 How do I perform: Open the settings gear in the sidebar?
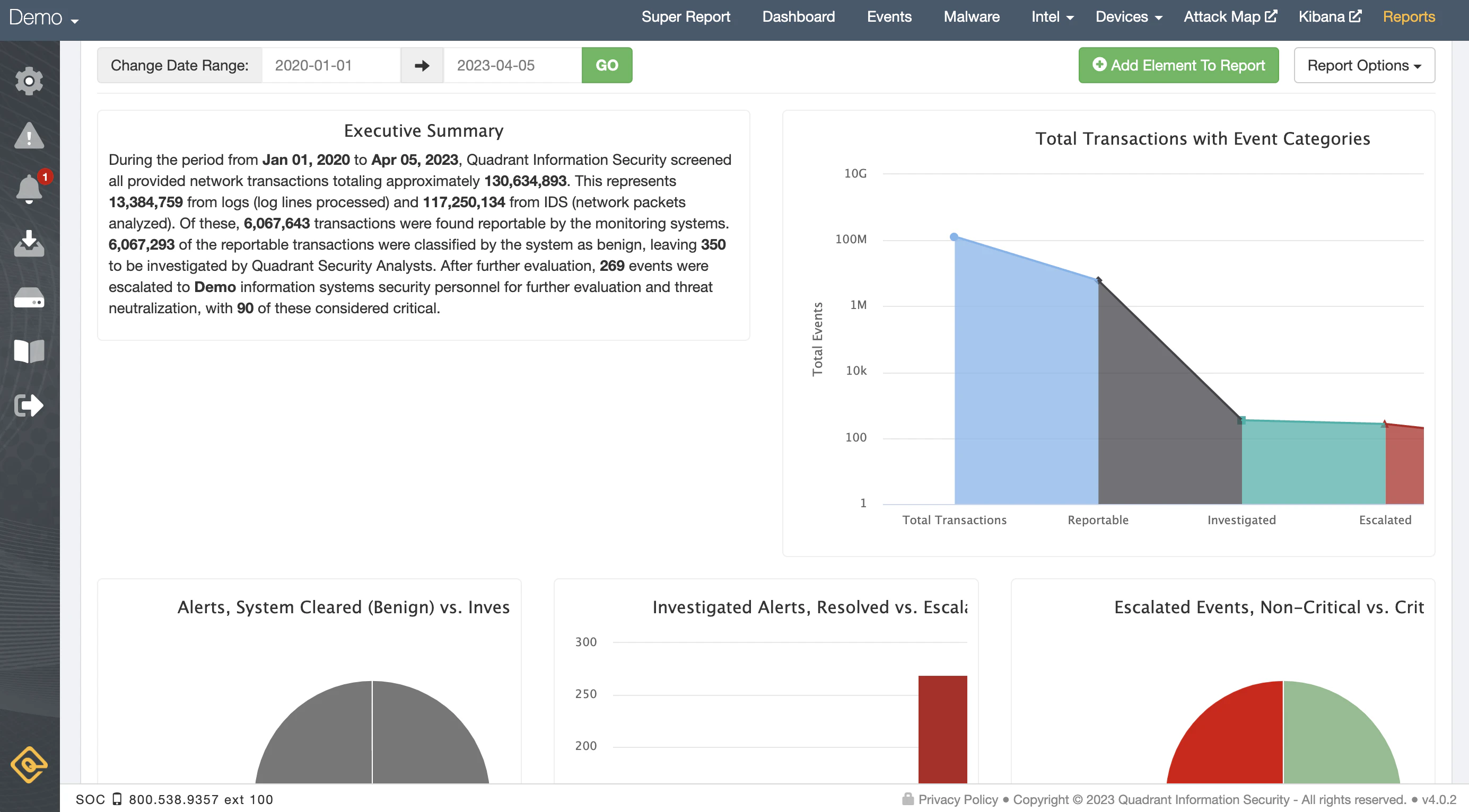[x=30, y=81]
